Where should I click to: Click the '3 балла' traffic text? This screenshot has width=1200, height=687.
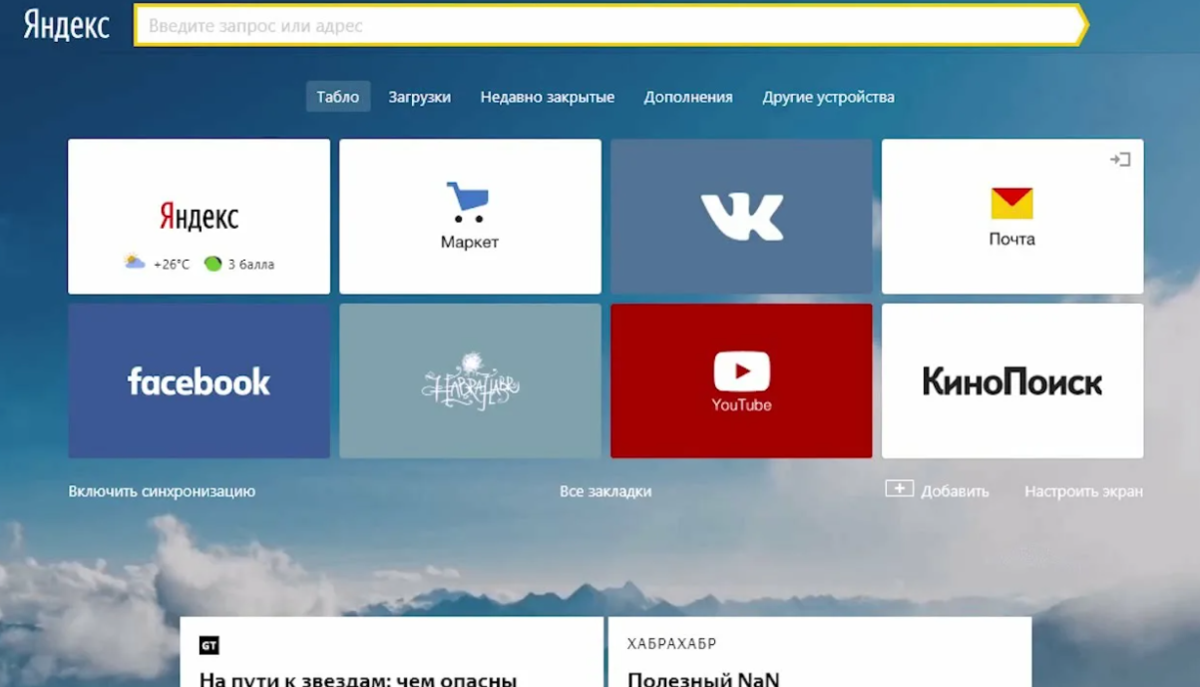click(251, 265)
